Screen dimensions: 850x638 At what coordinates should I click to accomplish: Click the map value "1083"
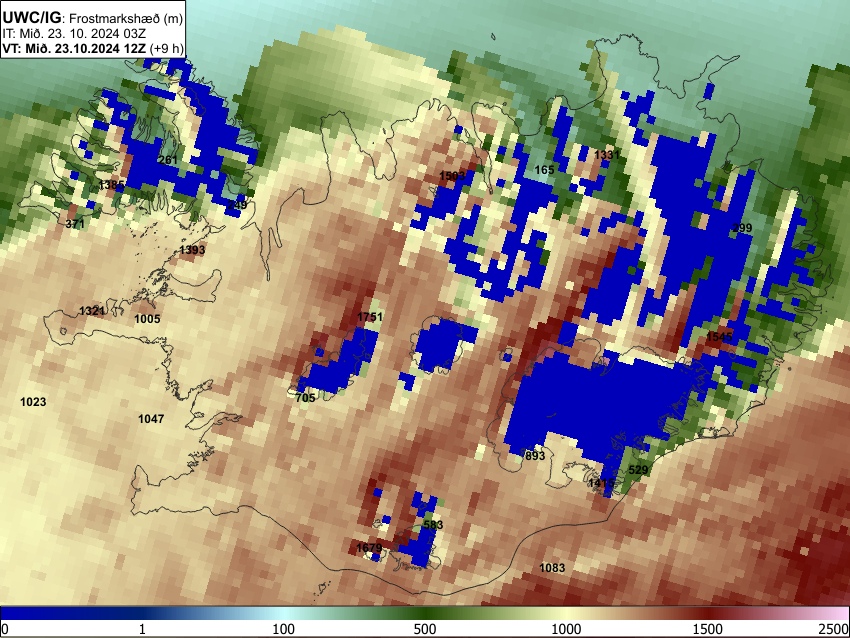click(x=552, y=568)
